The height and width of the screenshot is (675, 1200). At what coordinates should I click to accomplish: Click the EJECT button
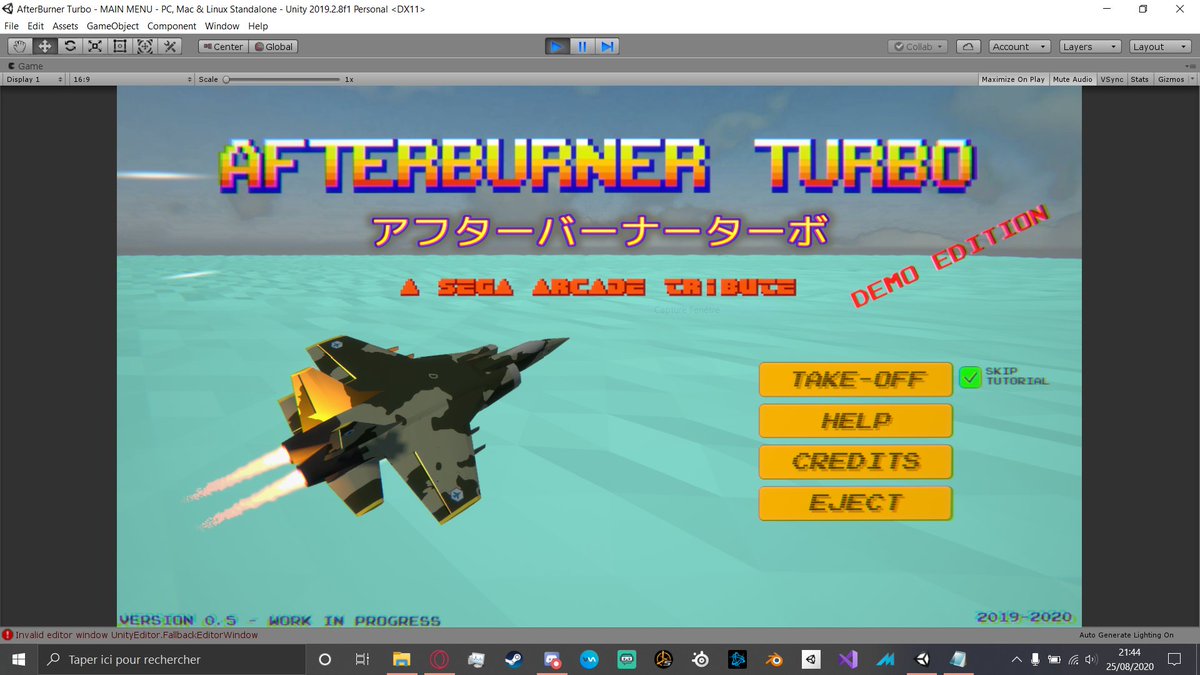[x=856, y=502]
